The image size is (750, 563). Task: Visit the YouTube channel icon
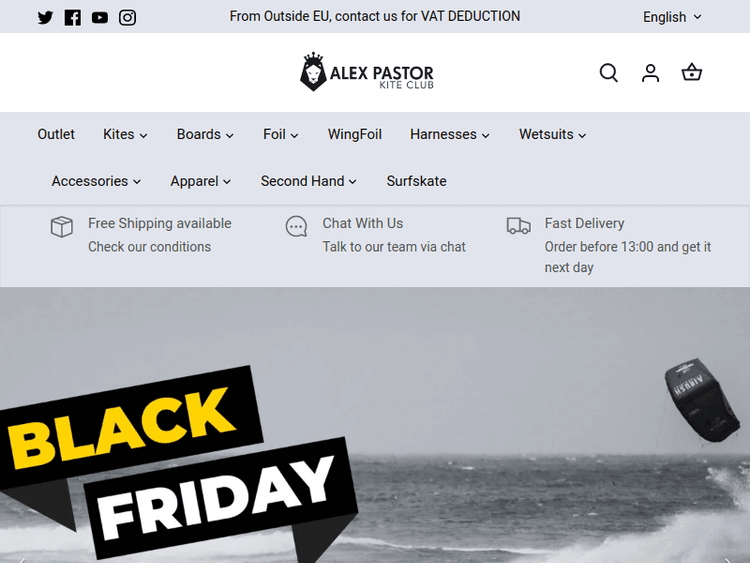click(100, 18)
